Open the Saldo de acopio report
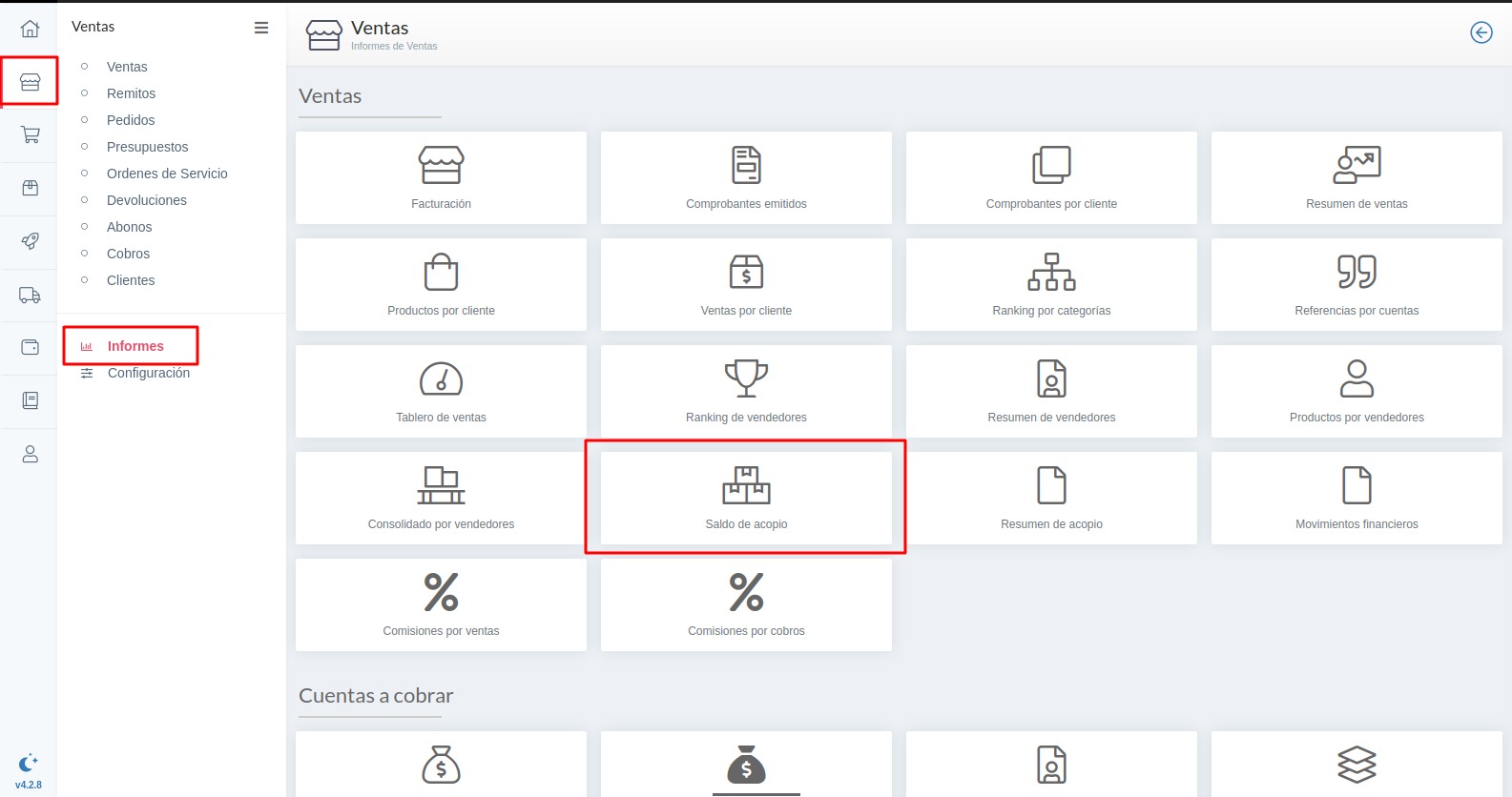This screenshot has height=797, width=1512. (746, 498)
